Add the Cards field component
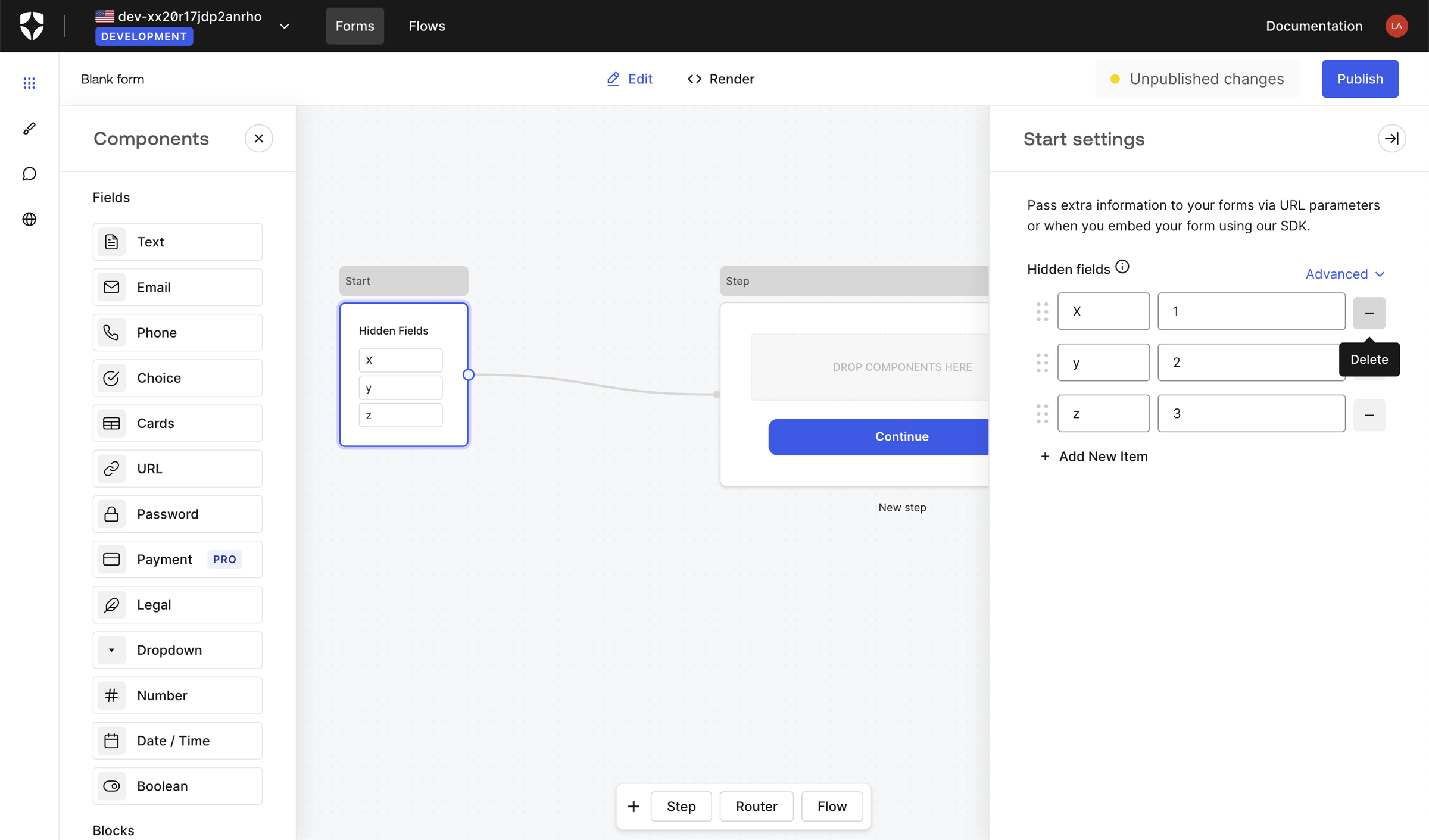1429x840 pixels. (x=177, y=423)
